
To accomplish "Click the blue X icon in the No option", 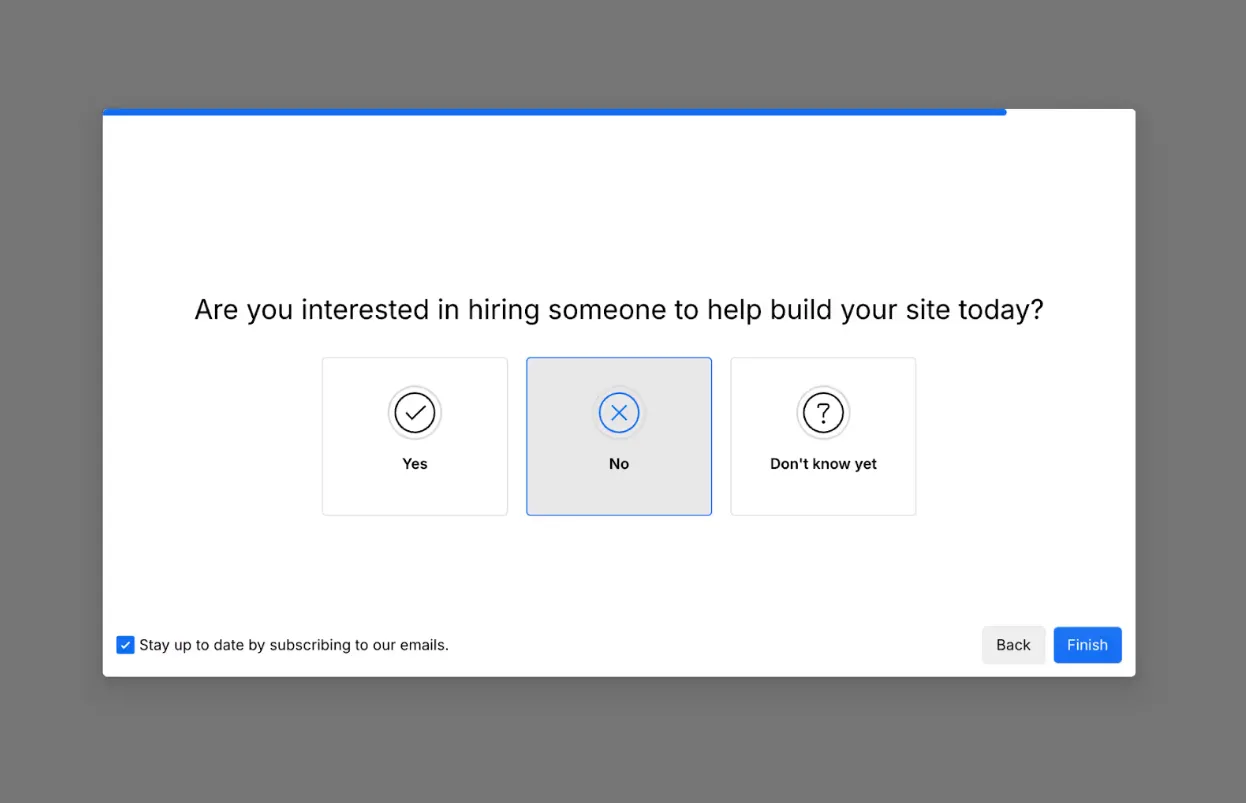I will (619, 412).
